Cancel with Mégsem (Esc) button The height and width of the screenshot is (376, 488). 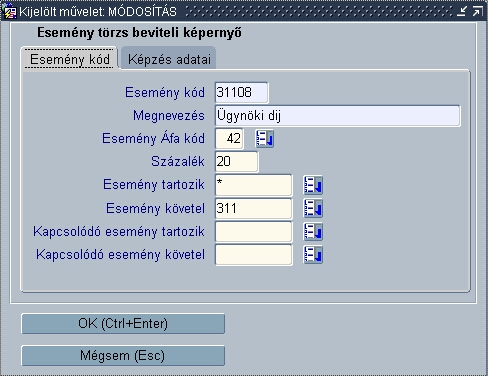tap(123, 356)
